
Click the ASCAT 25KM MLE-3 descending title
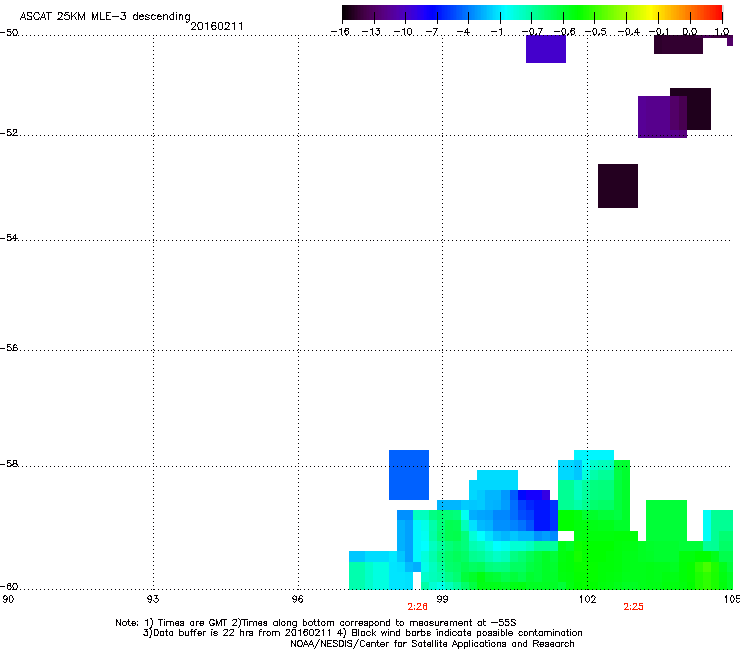pyautogui.click(x=105, y=17)
